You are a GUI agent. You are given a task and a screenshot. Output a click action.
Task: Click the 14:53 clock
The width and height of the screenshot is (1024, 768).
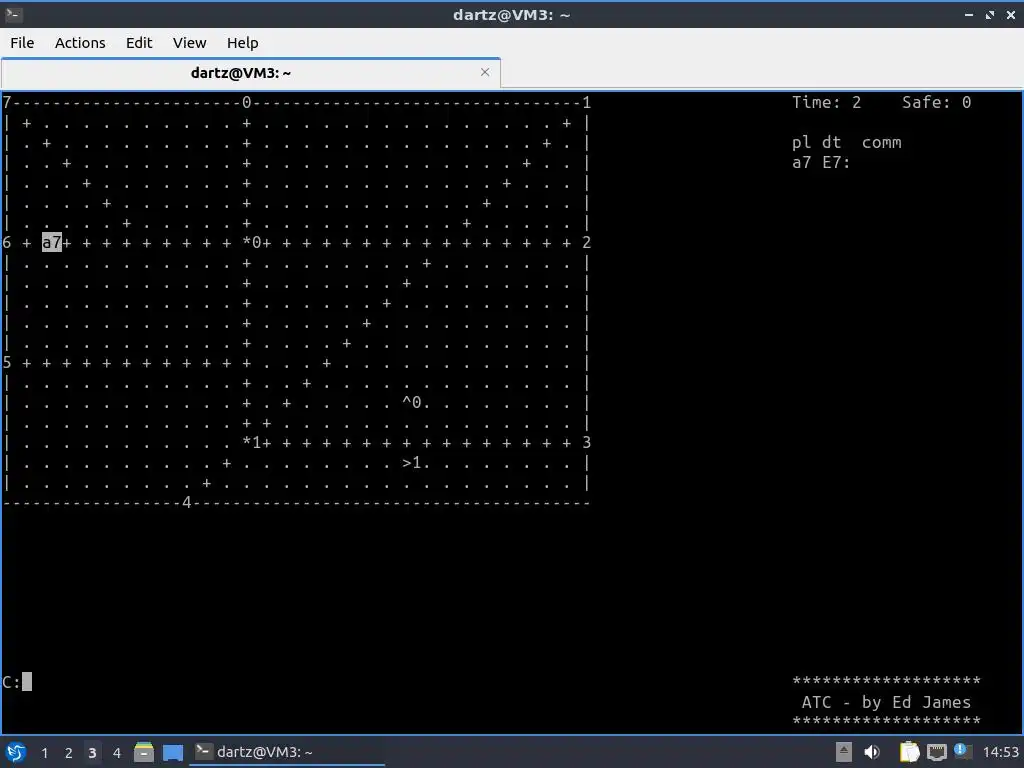coord(1000,752)
